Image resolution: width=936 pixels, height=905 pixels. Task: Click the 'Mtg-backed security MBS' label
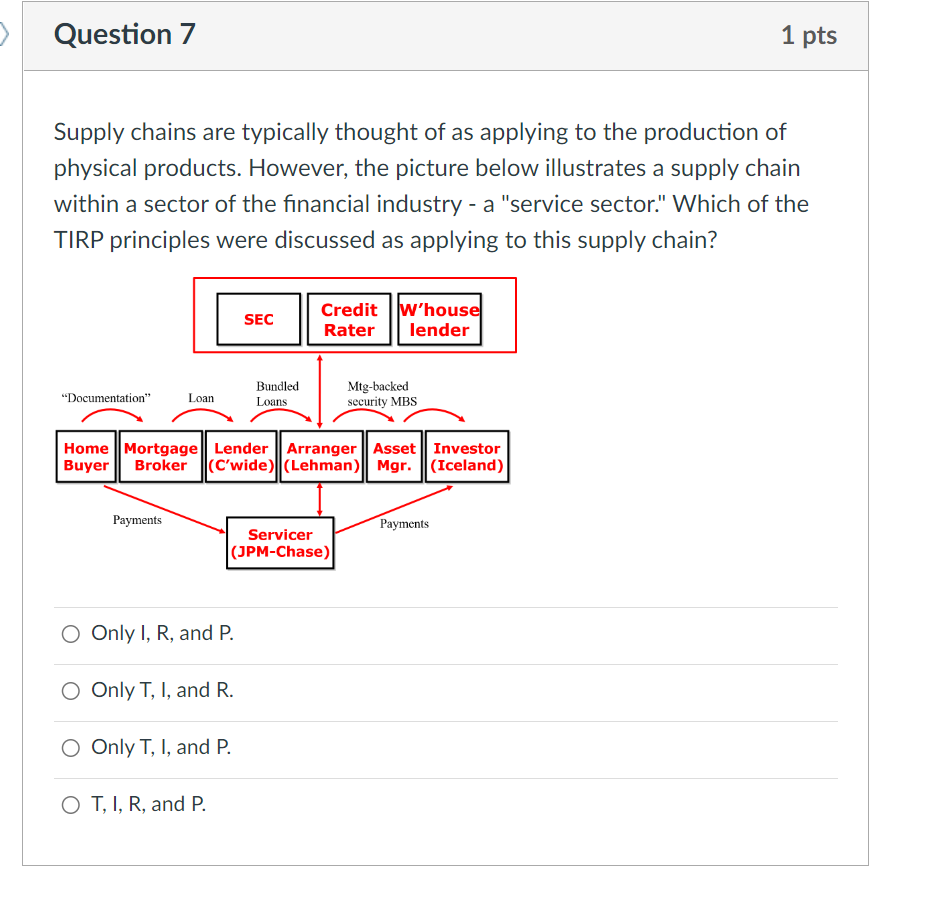(x=382, y=393)
